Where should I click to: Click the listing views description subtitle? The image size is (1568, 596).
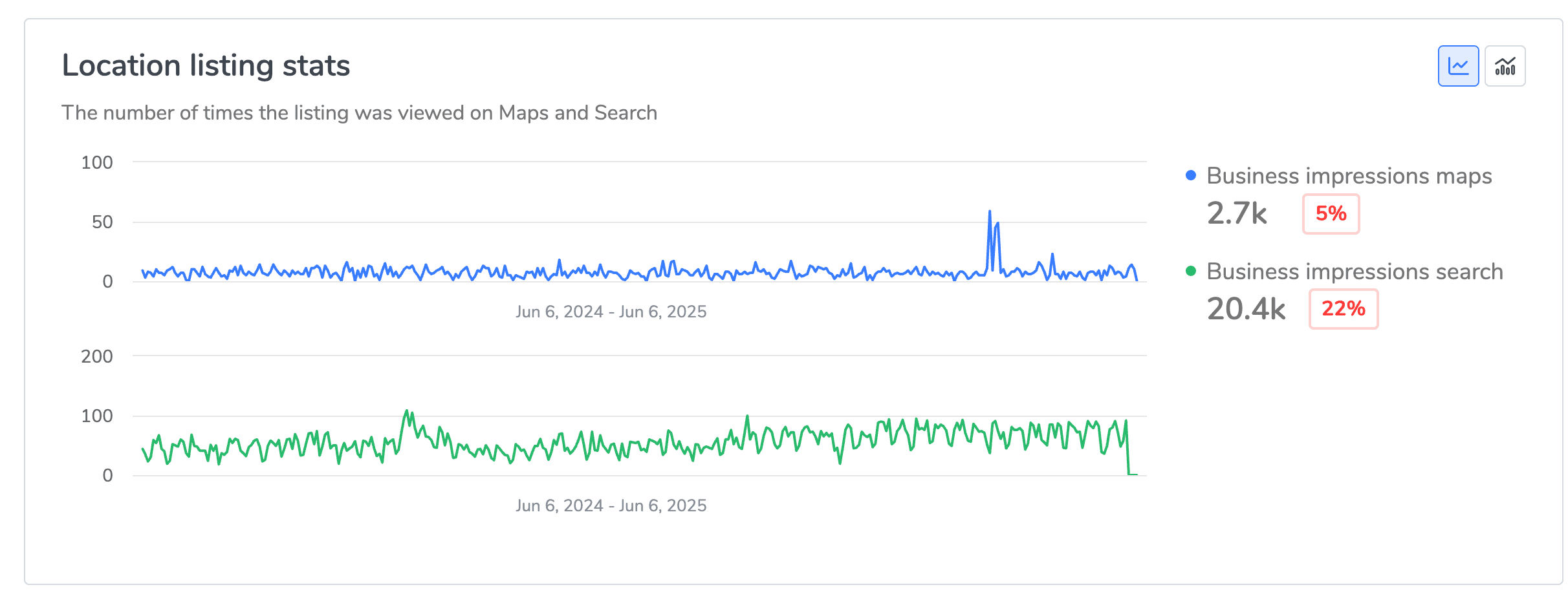[359, 113]
